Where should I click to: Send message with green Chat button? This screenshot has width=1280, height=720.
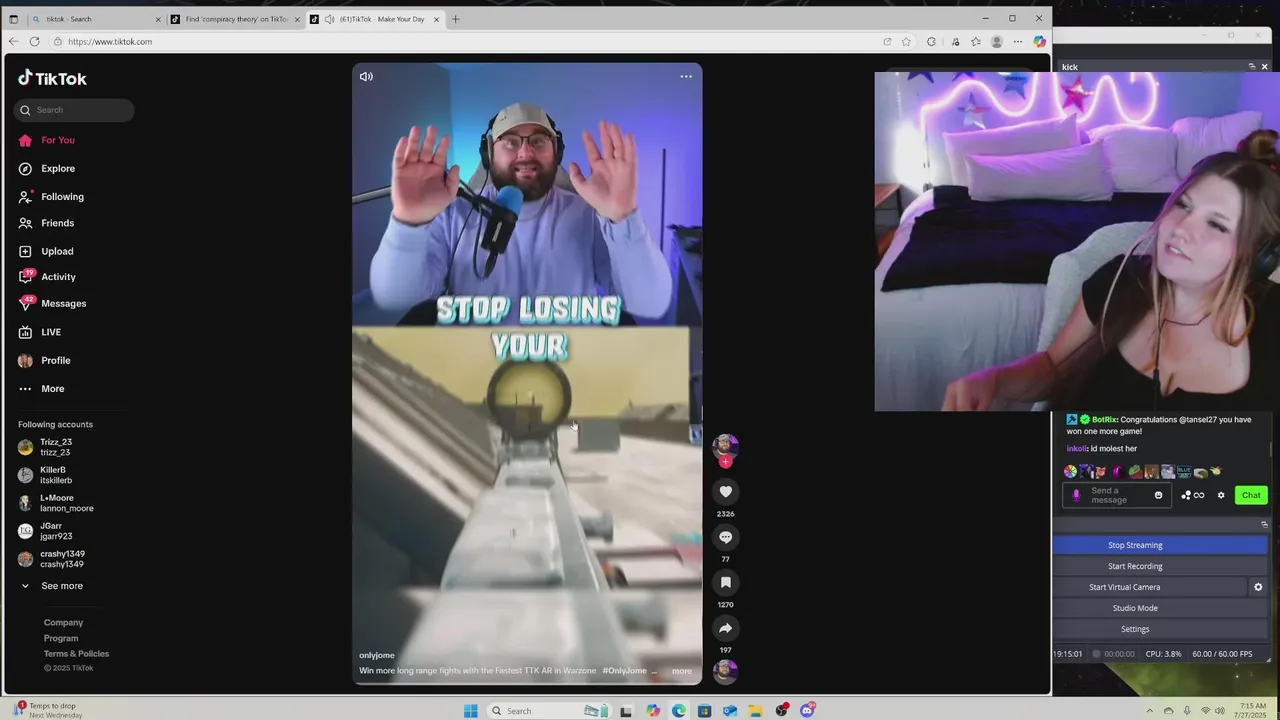coord(1251,495)
